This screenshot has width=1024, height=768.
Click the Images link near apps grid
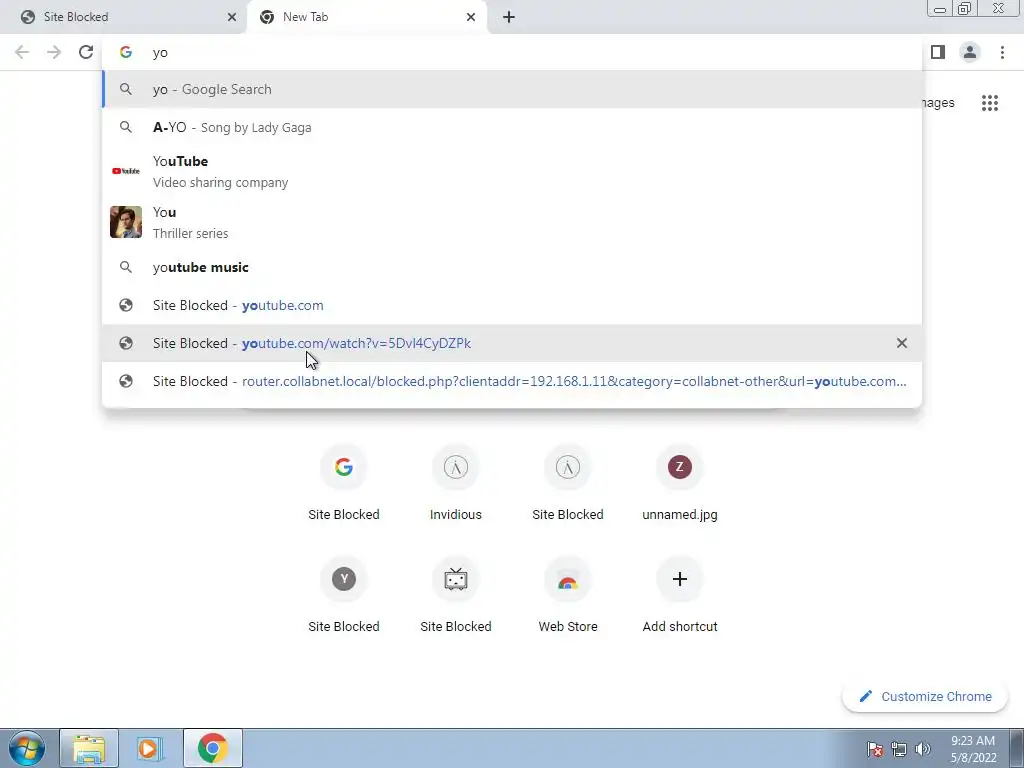point(938,103)
